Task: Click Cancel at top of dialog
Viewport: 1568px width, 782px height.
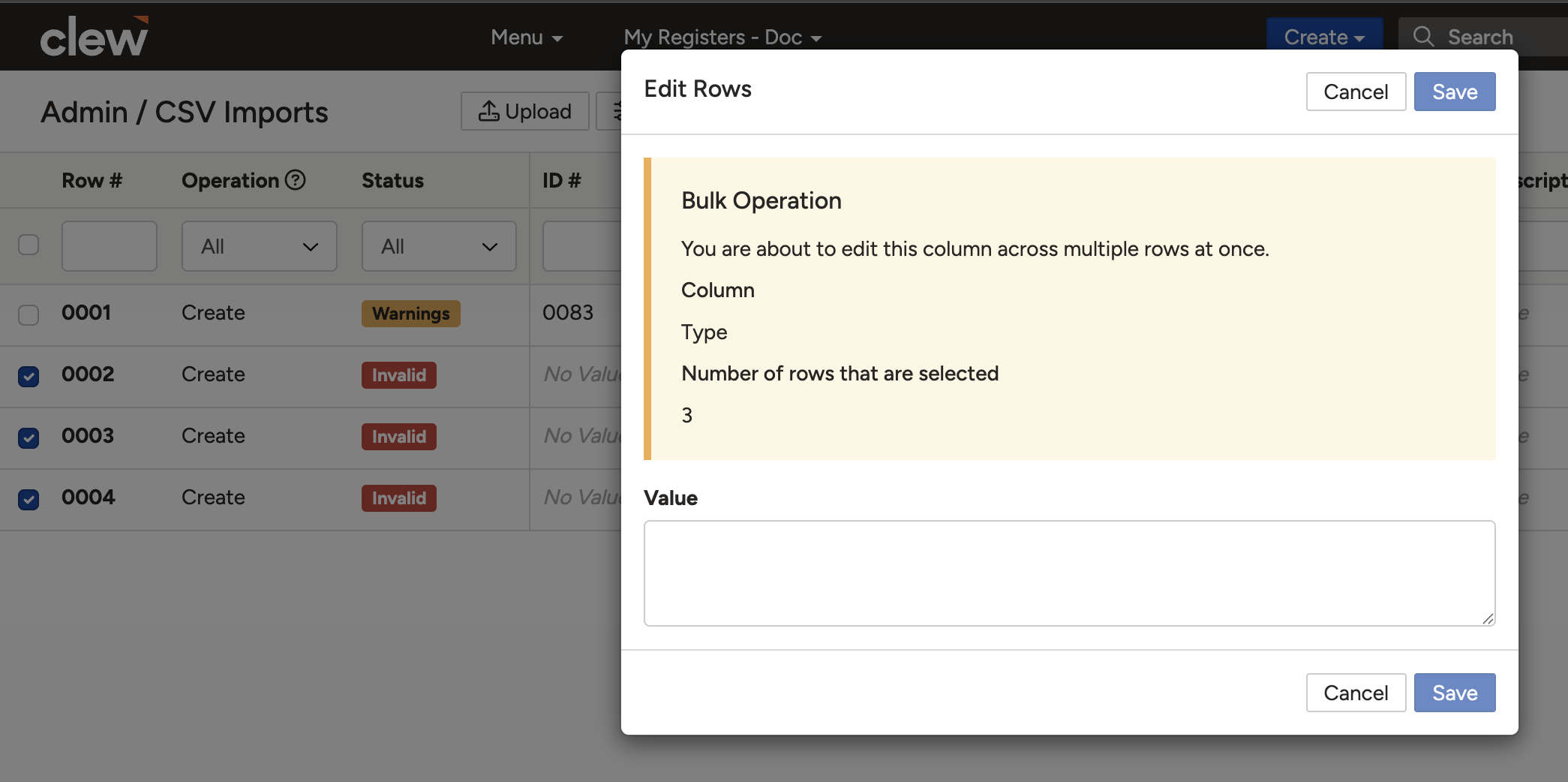Action: coord(1356,92)
